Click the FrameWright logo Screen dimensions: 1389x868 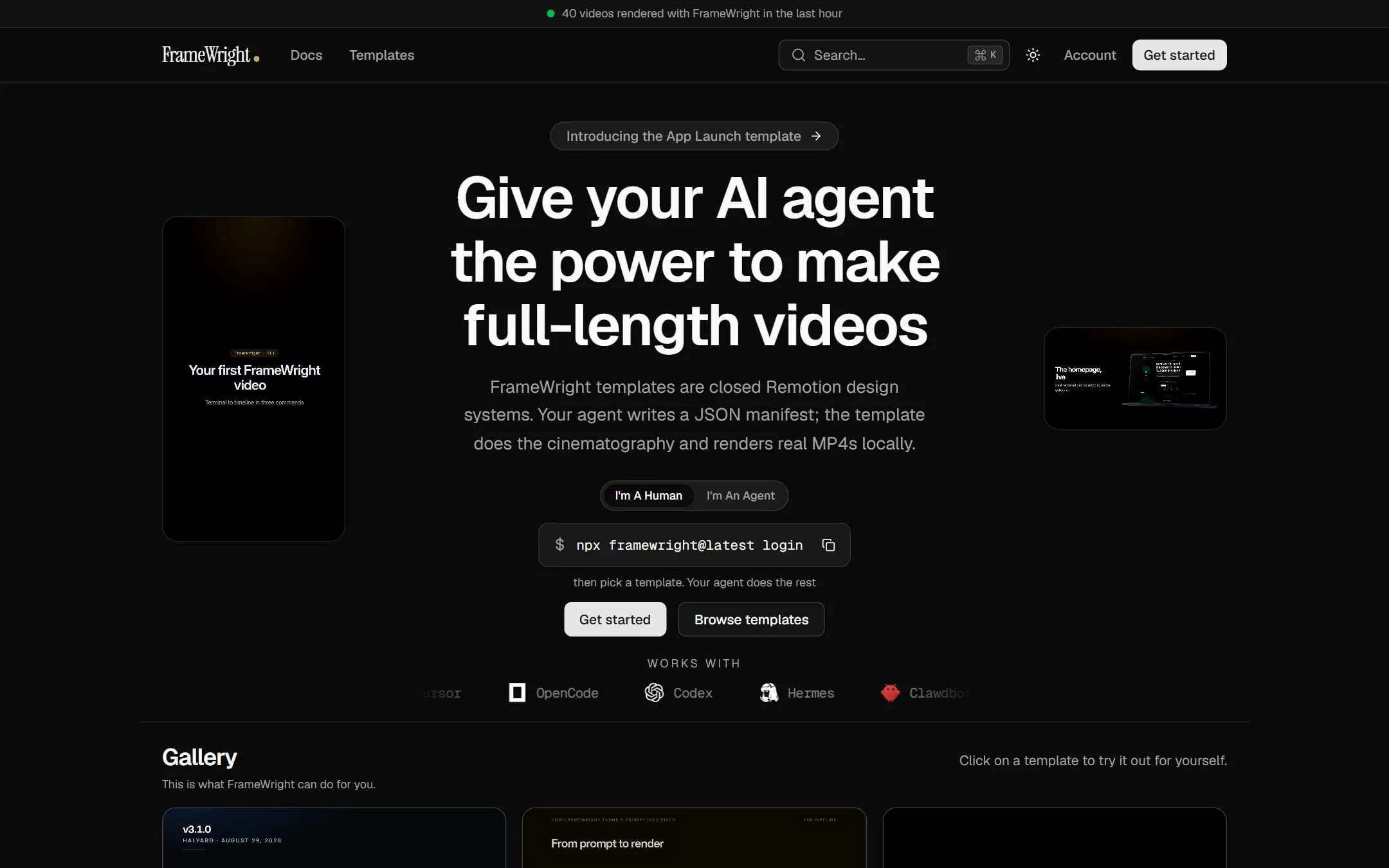210,55
